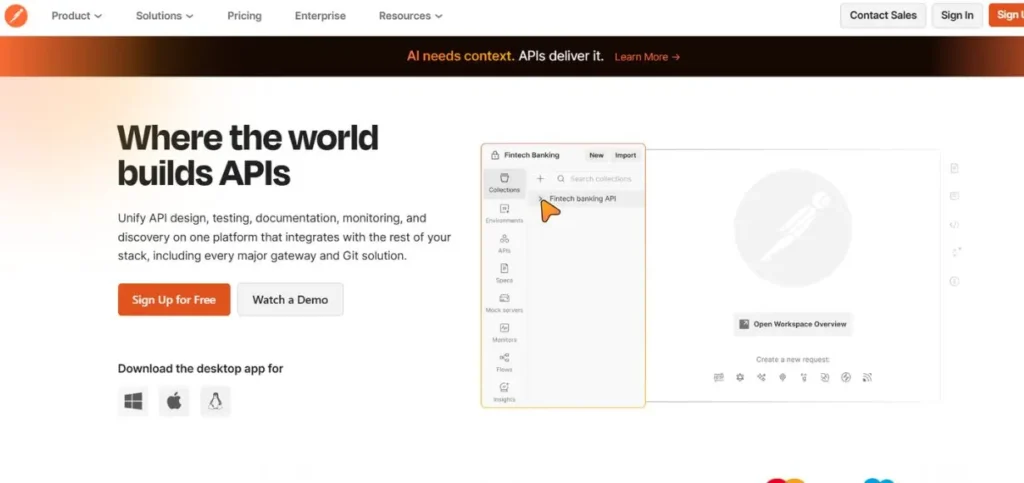
Task: Click the Where the world builds APIs heading
Action: point(248,155)
